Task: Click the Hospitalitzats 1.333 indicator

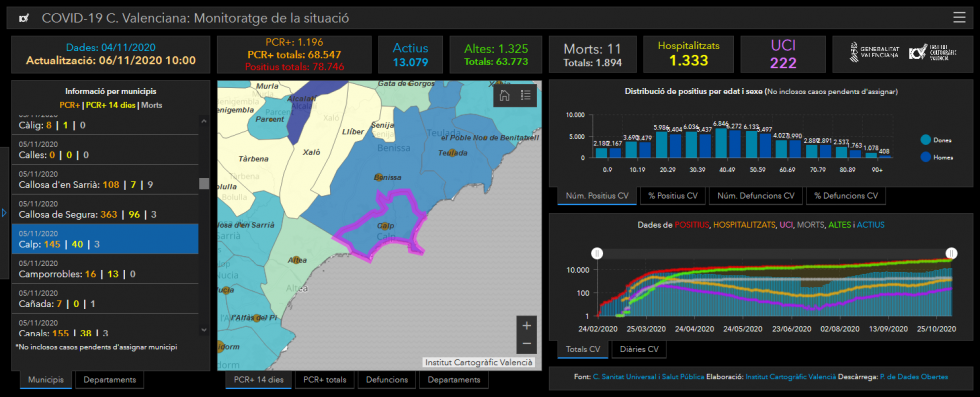Action: (688, 54)
